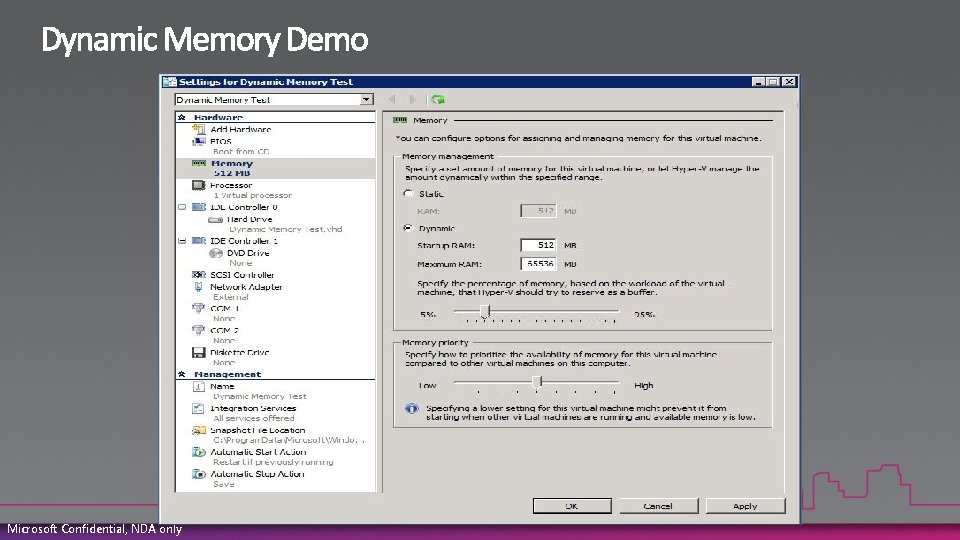This screenshot has width=960, height=540.
Task: Click the Automatic Stop Action icon
Action: pyautogui.click(x=198, y=474)
